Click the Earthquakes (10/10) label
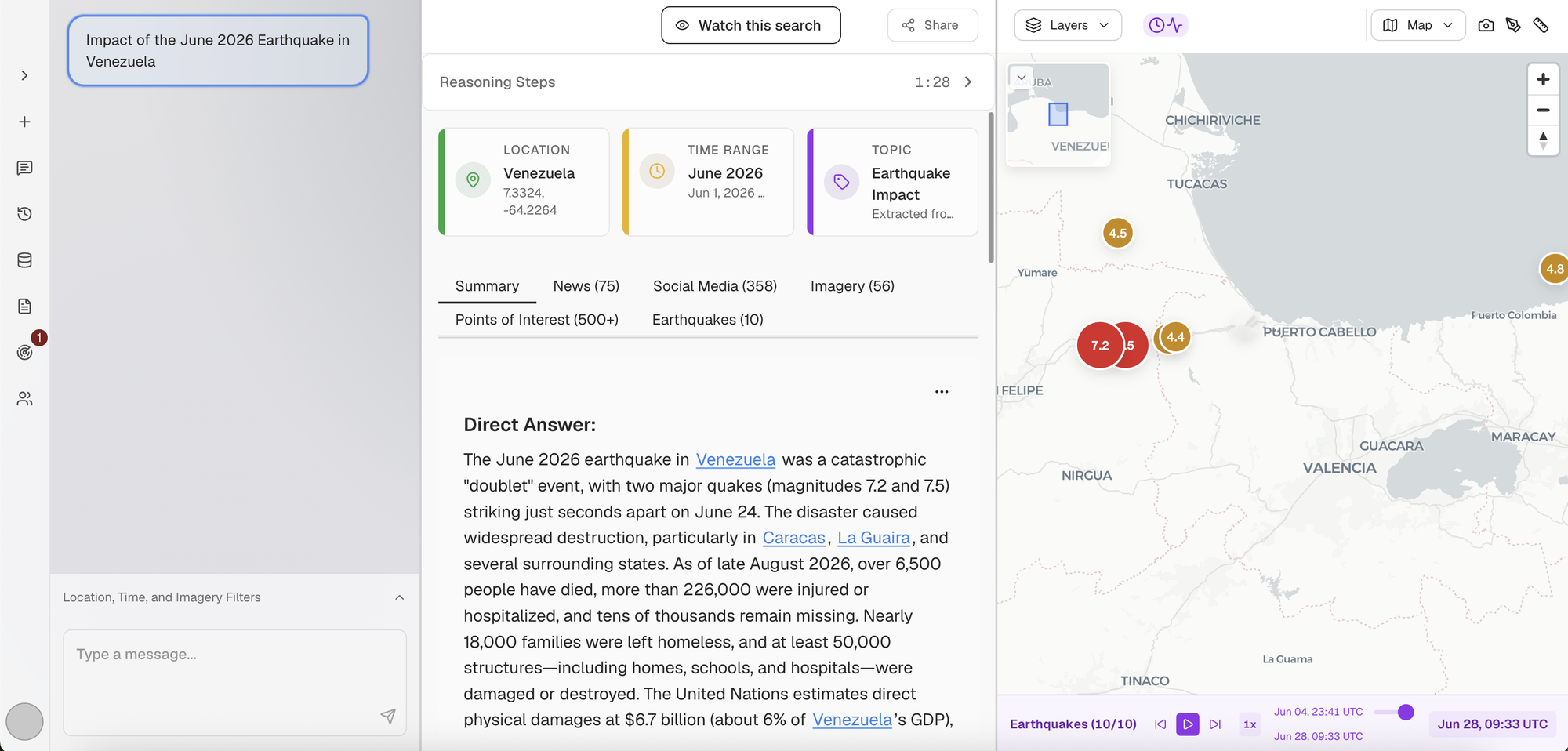Viewport: 1568px width, 751px height. 1073,724
